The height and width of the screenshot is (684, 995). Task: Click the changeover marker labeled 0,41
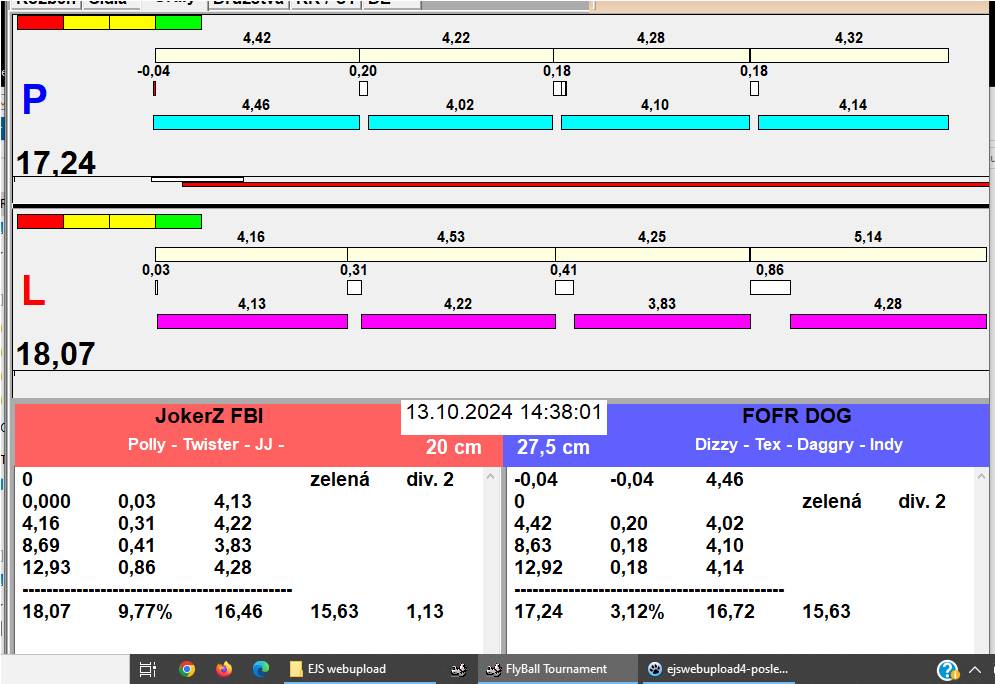[564, 287]
